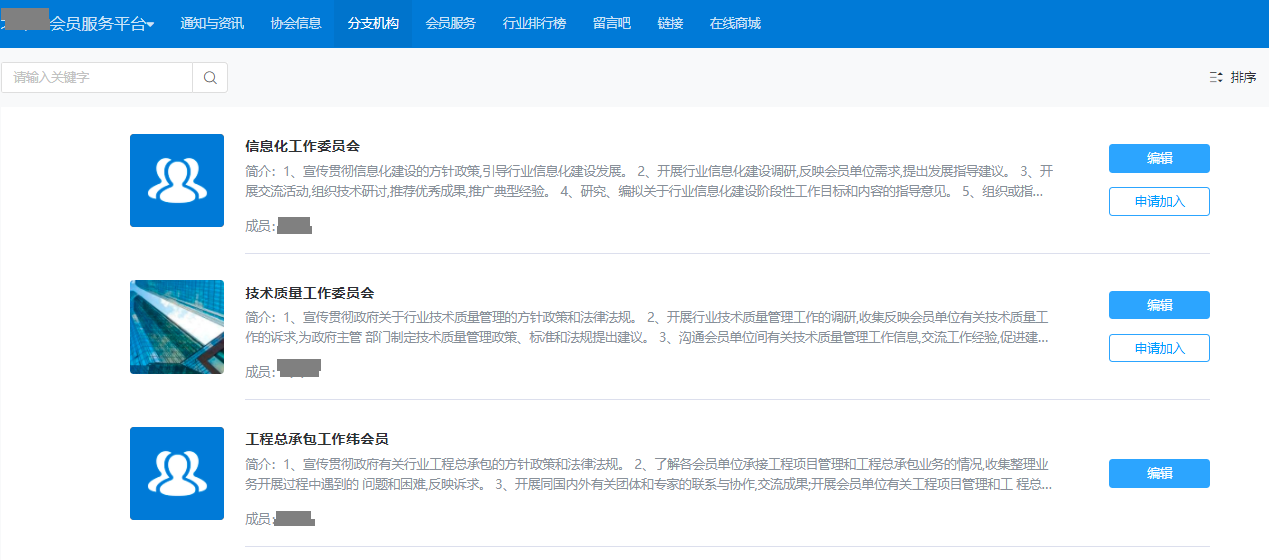This screenshot has height=560, width=1269.
Task: Open the 在线商城 menu item
Action: point(735,24)
